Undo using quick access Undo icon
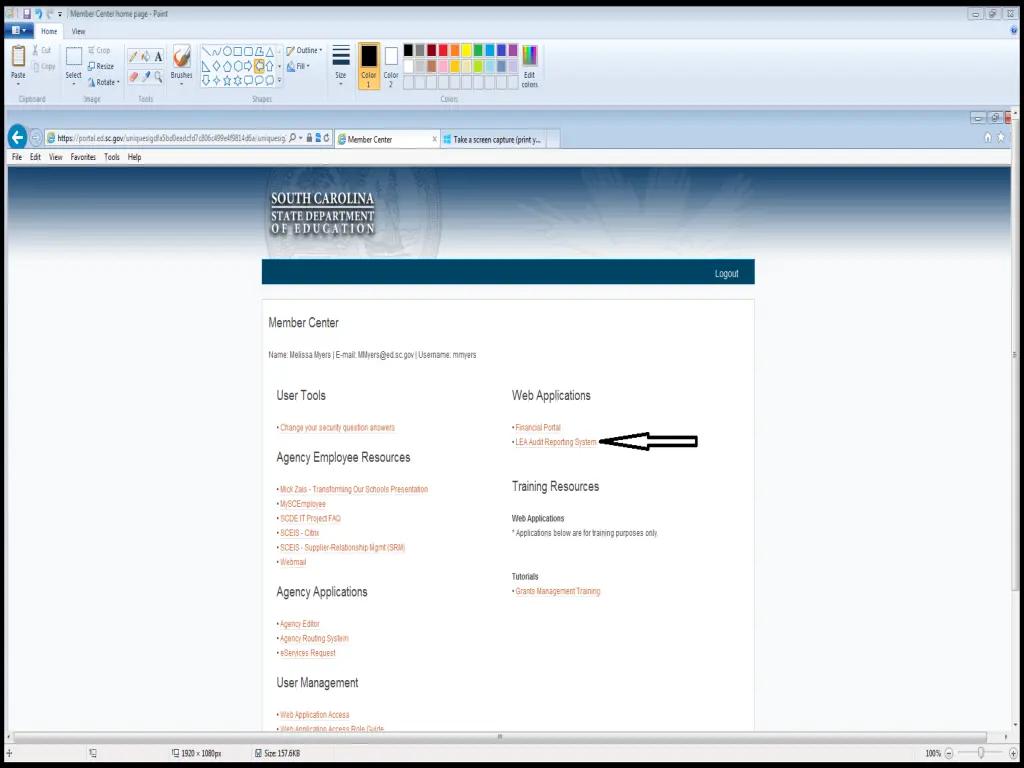Viewport: 1024px width, 768px height. pos(39,14)
